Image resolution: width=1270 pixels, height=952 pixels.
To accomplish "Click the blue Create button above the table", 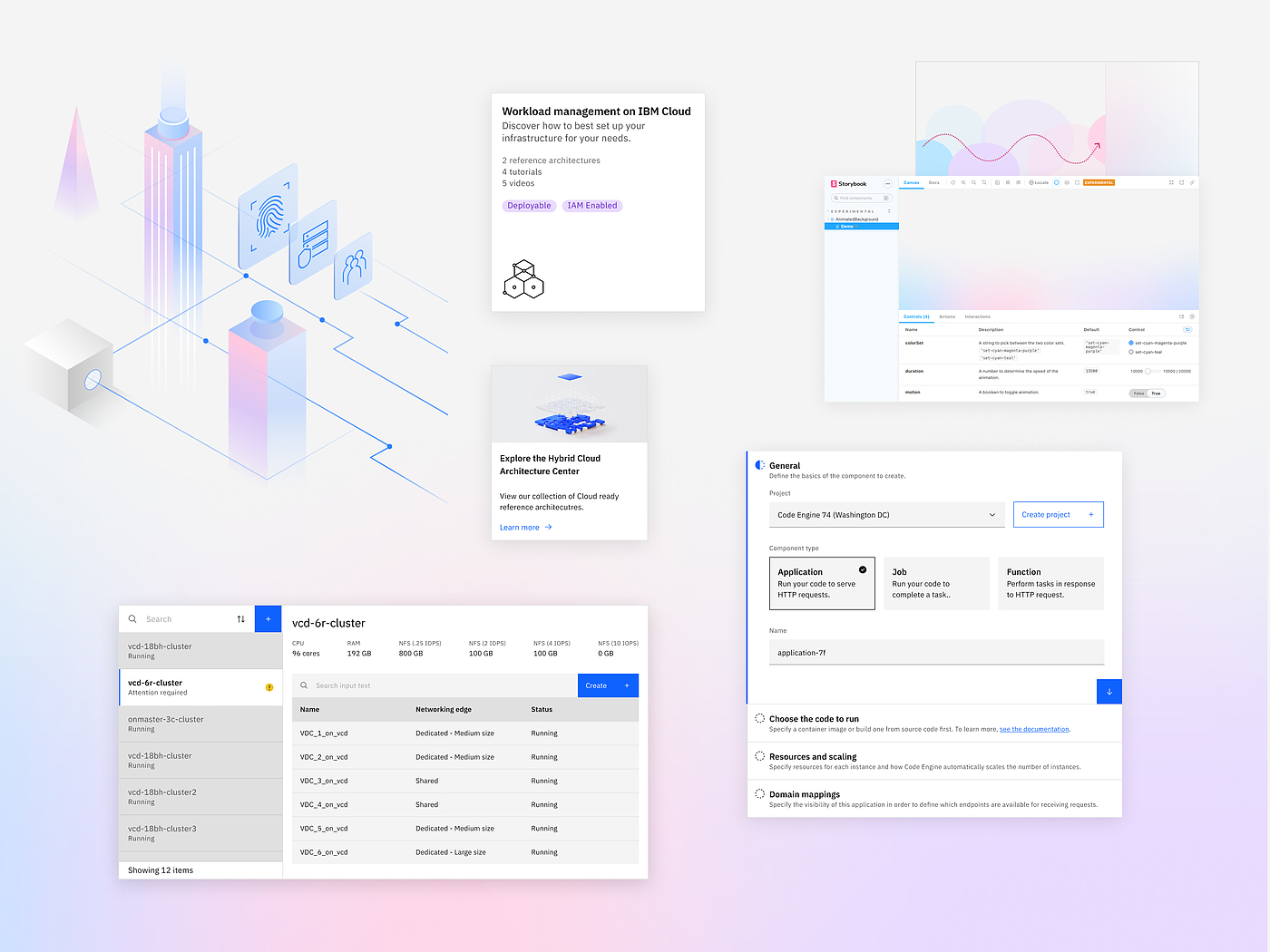I will (x=608, y=685).
